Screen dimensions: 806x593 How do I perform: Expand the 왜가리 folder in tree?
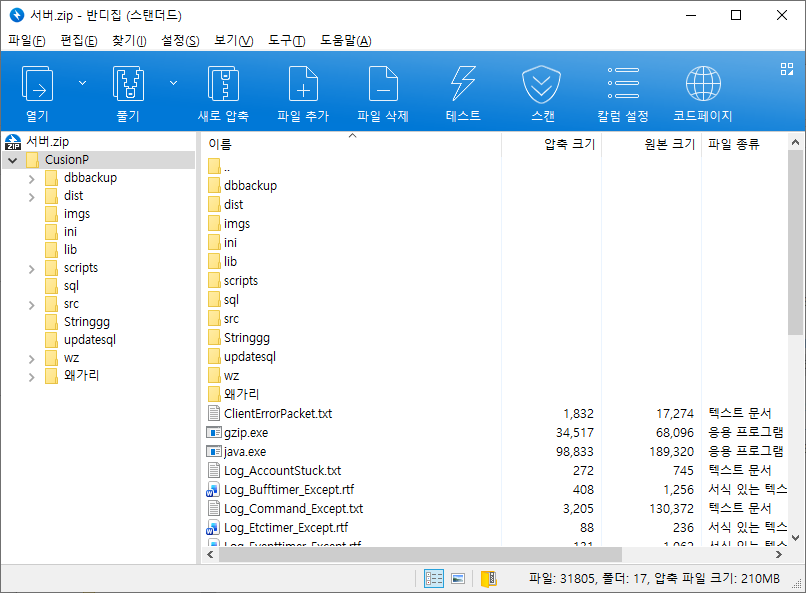pos(31,377)
